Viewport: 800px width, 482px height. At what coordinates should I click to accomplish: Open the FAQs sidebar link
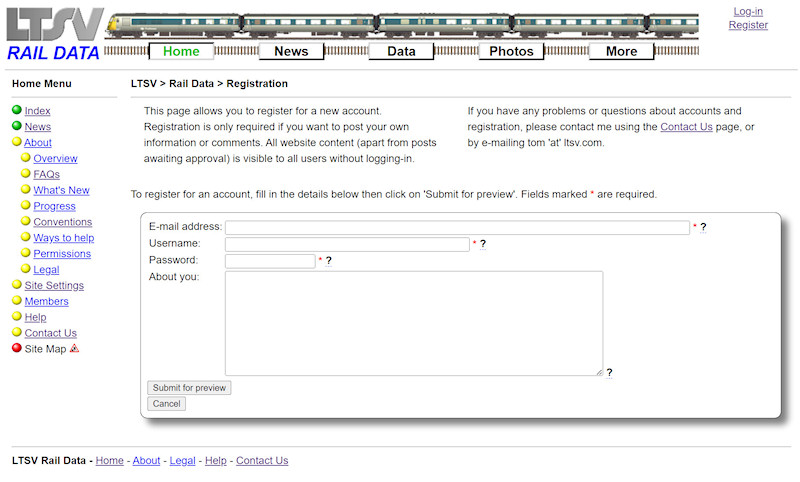[46, 174]
